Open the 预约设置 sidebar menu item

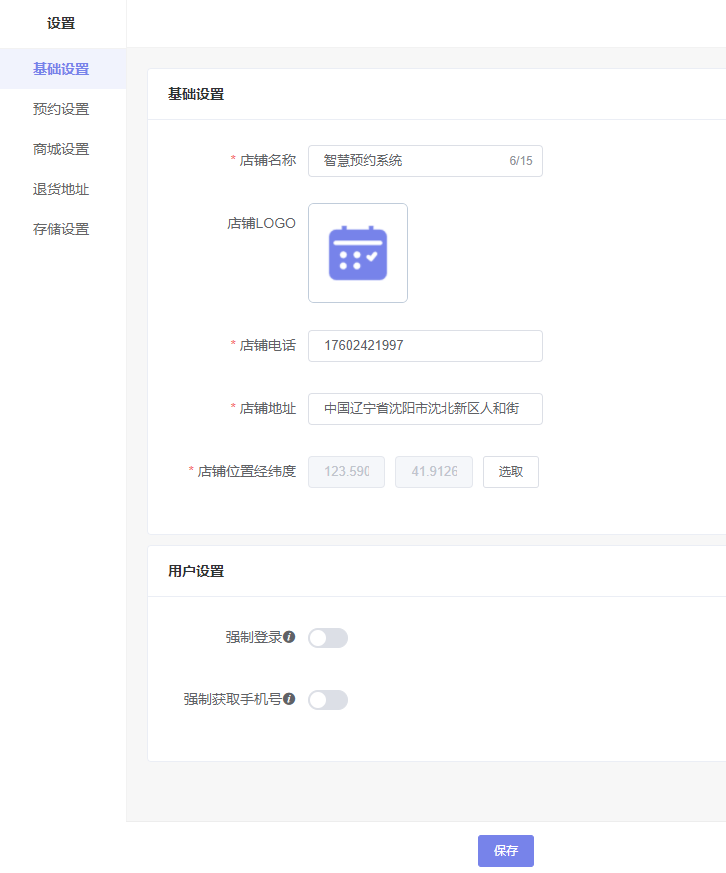pyautogui.click(x=61, y=109)
